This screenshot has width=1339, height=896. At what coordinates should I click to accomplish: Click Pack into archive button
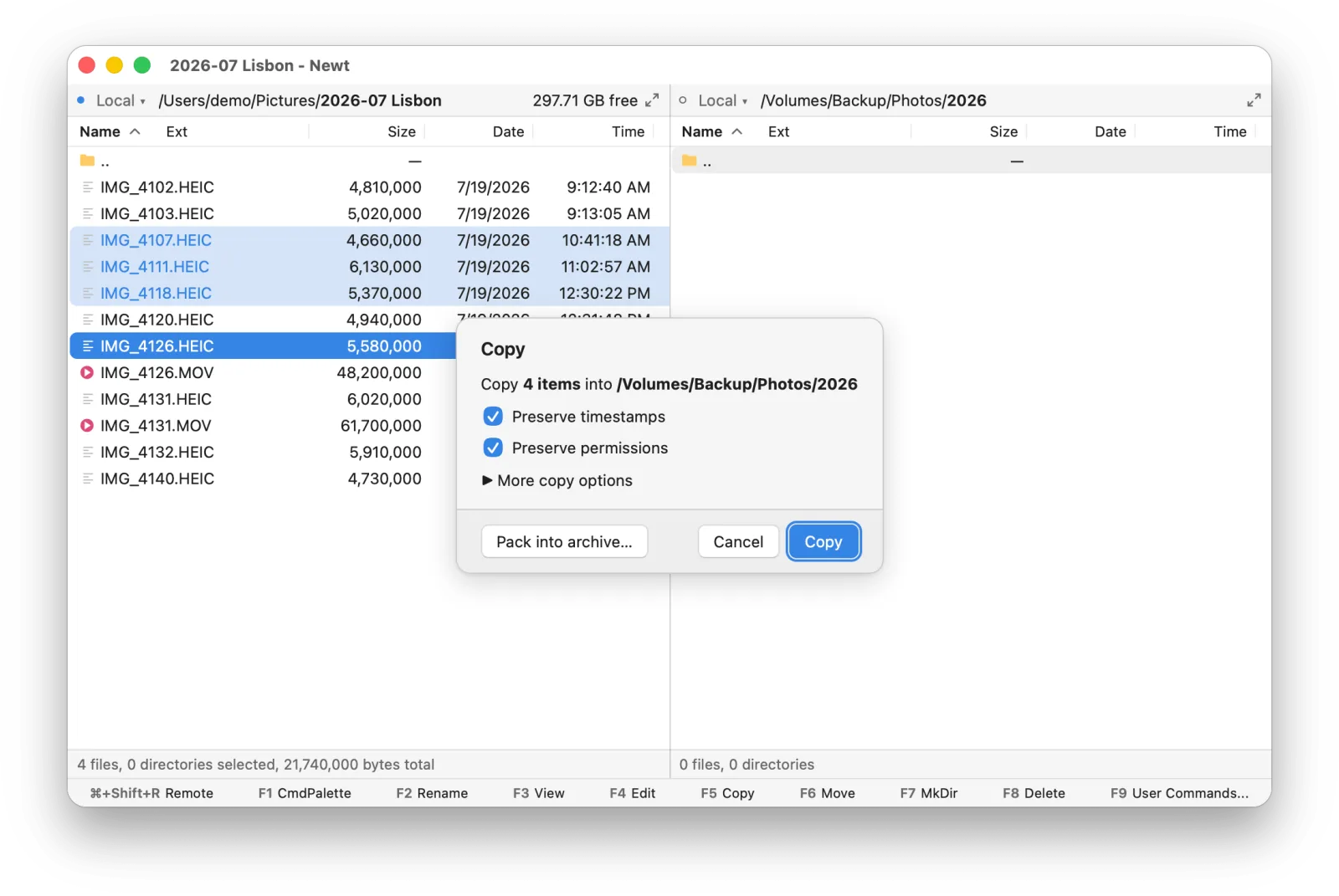(x=565, y=541)
